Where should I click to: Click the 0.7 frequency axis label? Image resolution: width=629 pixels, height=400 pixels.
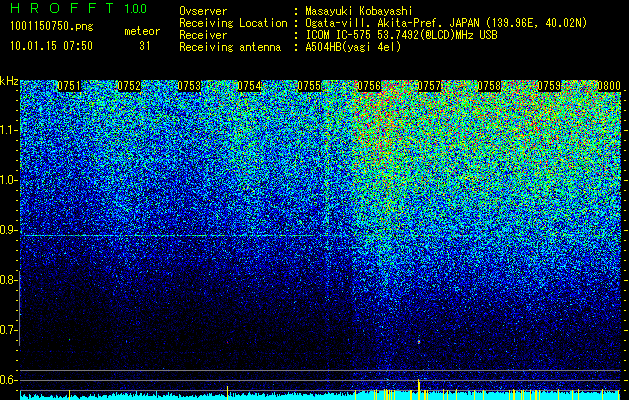point(9,330)
